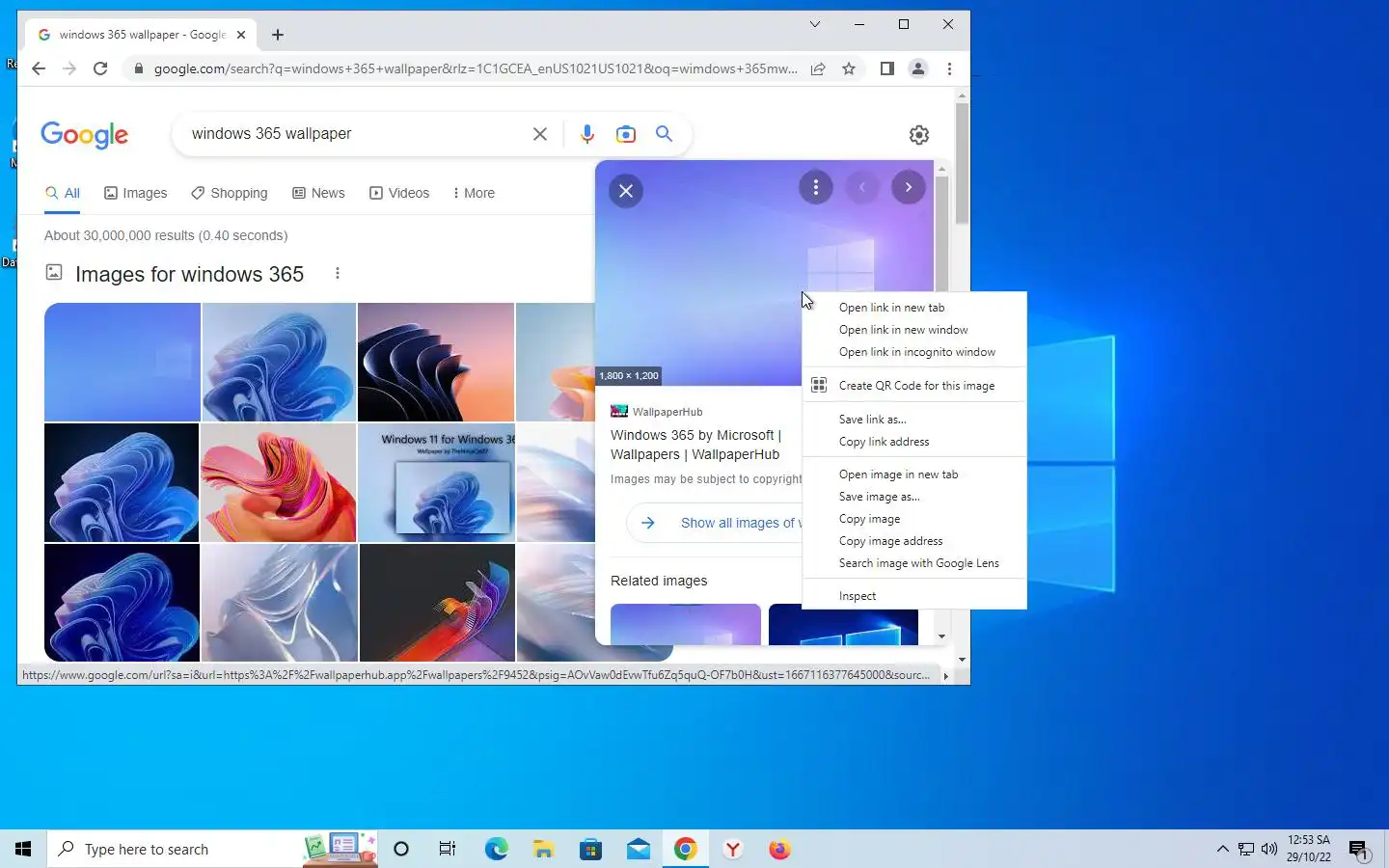Open the Chrome three-dot menu
The width and height of the screenshot is (1389, 868).
tap(949, 68)
